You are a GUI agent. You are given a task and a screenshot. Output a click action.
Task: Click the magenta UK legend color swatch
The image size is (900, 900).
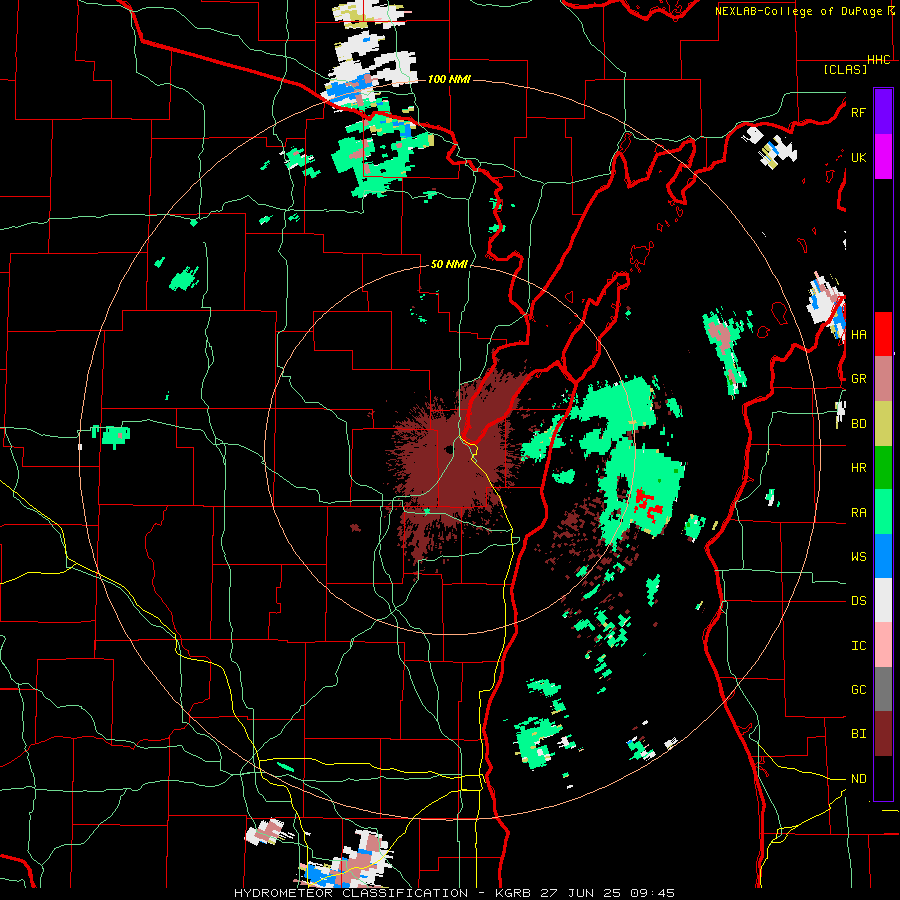(883, 157)
